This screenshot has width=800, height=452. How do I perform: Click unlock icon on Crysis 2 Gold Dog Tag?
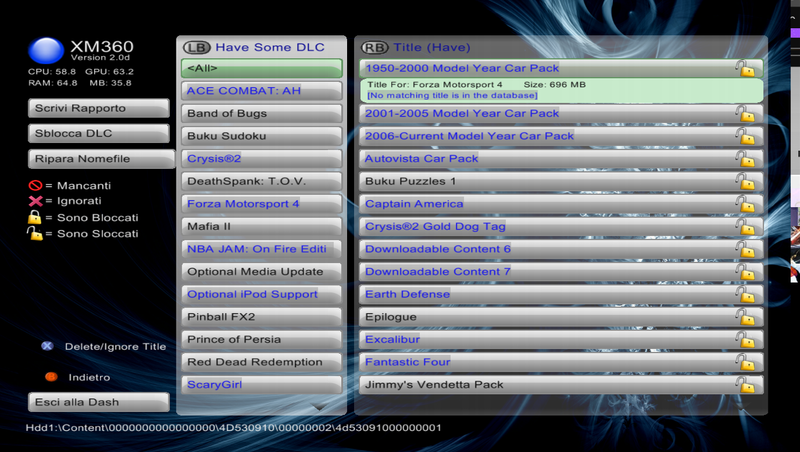click(745, 227)
